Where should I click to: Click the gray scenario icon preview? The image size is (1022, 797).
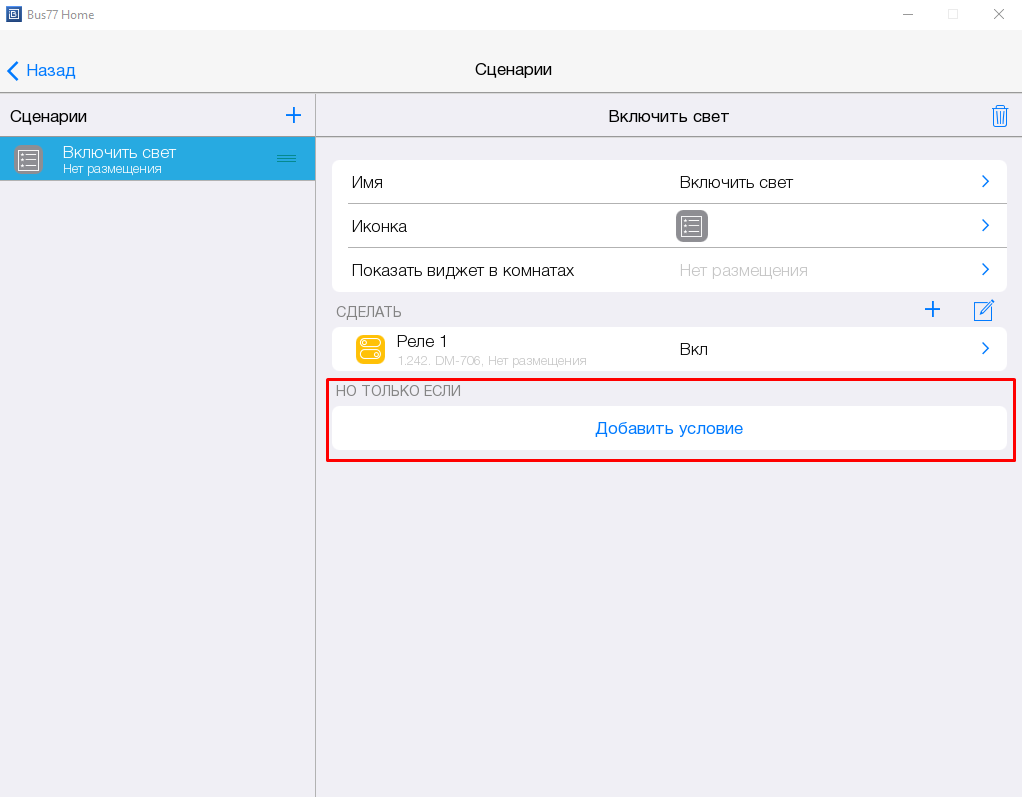[x=691, y=226]
